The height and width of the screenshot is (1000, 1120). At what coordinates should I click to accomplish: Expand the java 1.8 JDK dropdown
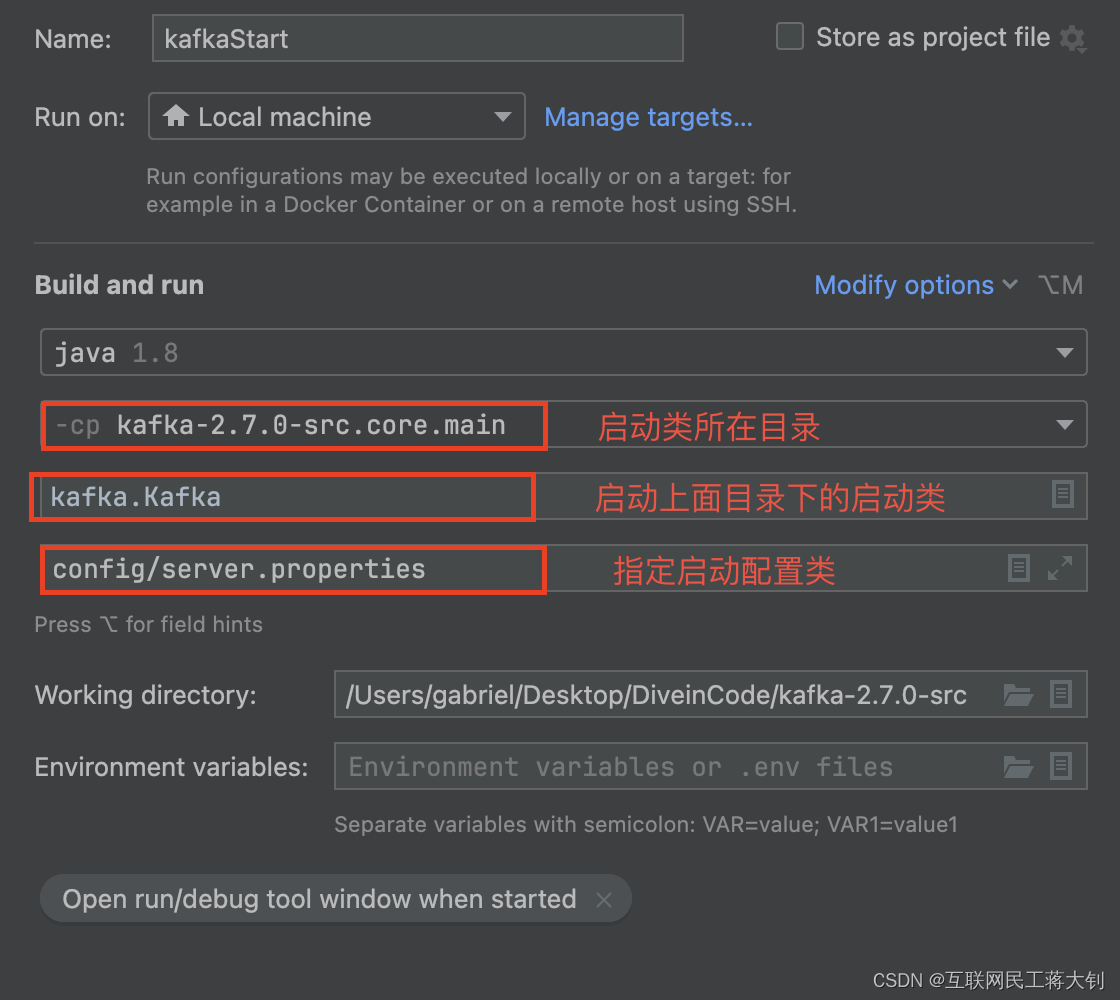coord(564,352)
